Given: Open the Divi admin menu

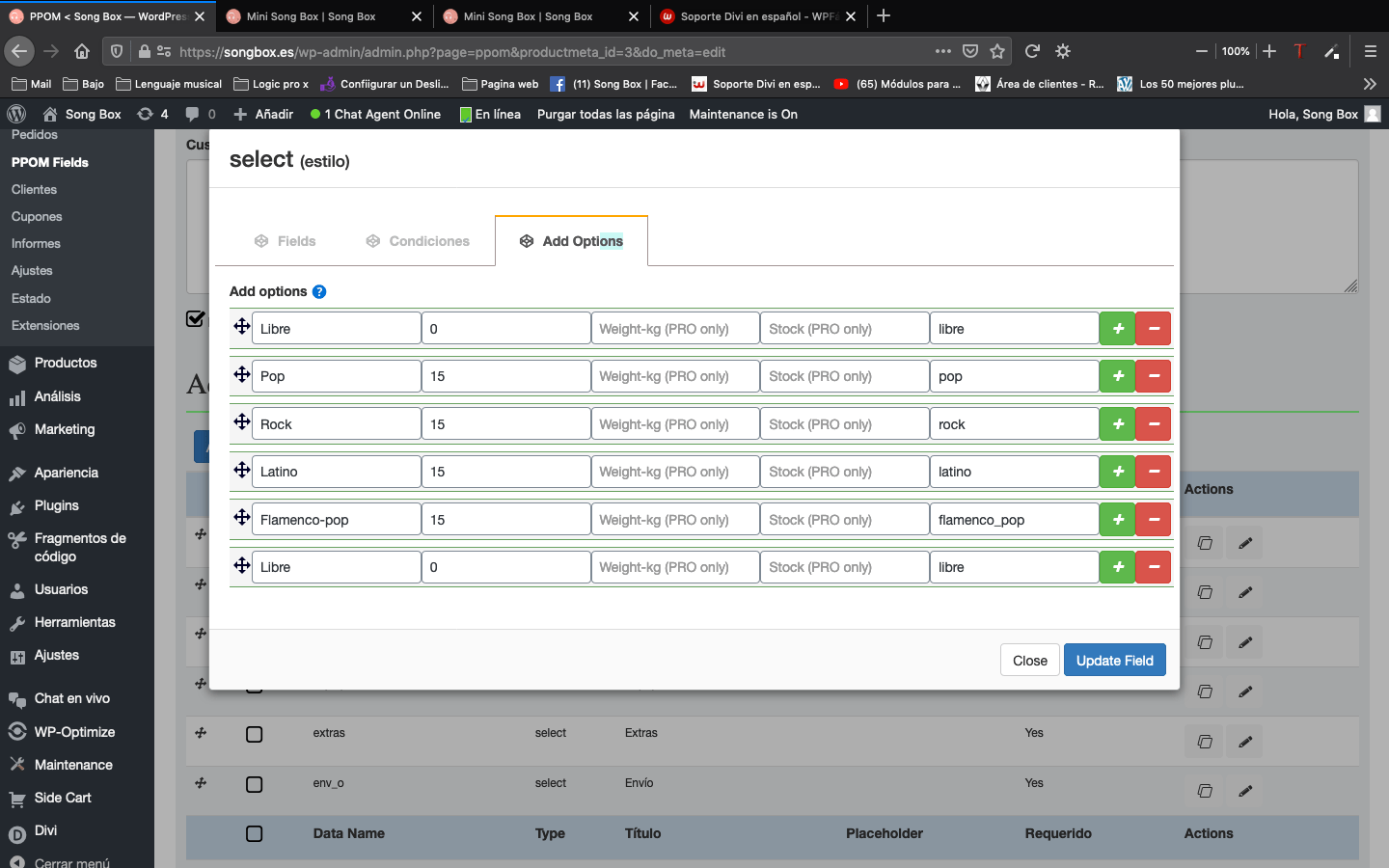Looking at the screenshot, I should coord(45,830).
